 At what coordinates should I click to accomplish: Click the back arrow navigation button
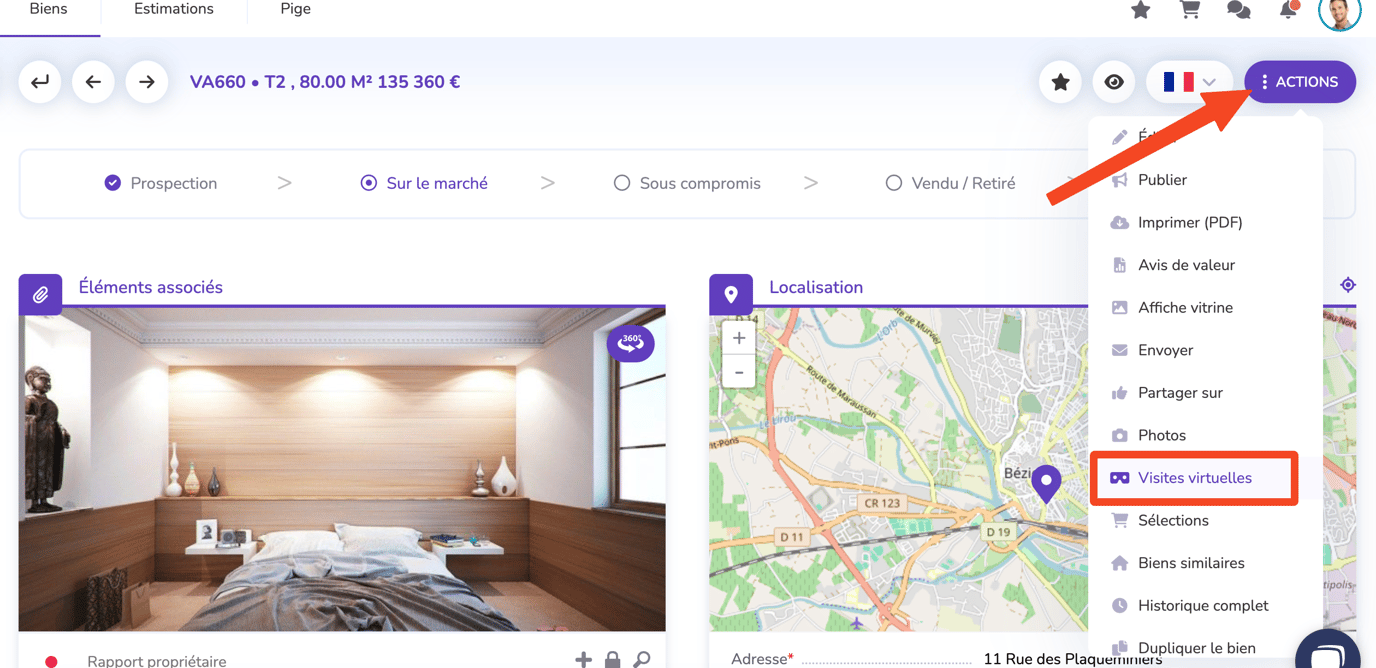(93, 82)
